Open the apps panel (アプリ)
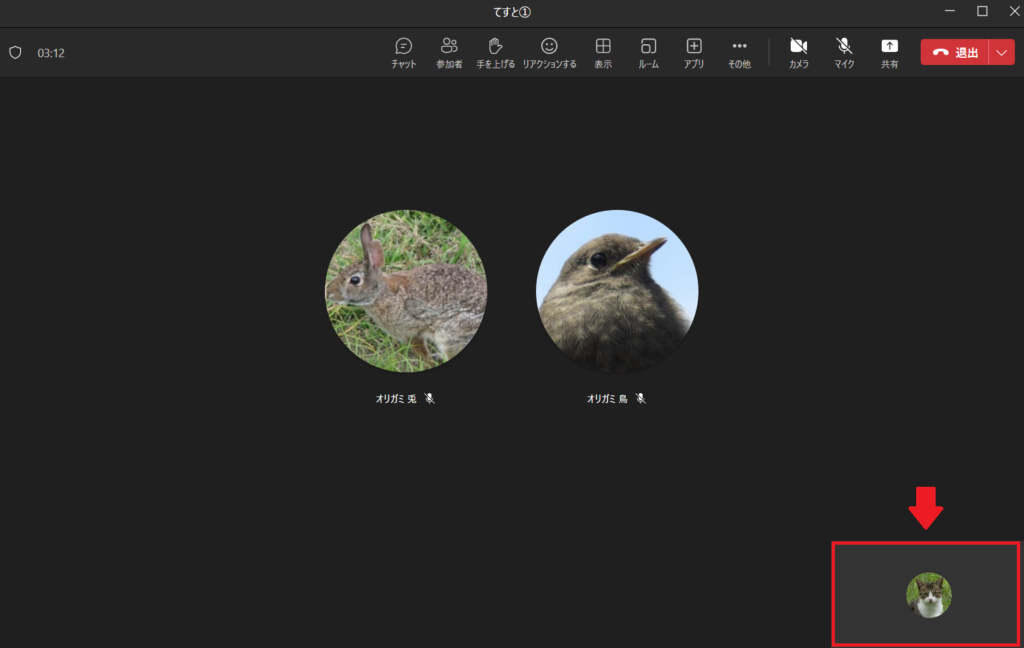 click(694, 53)
